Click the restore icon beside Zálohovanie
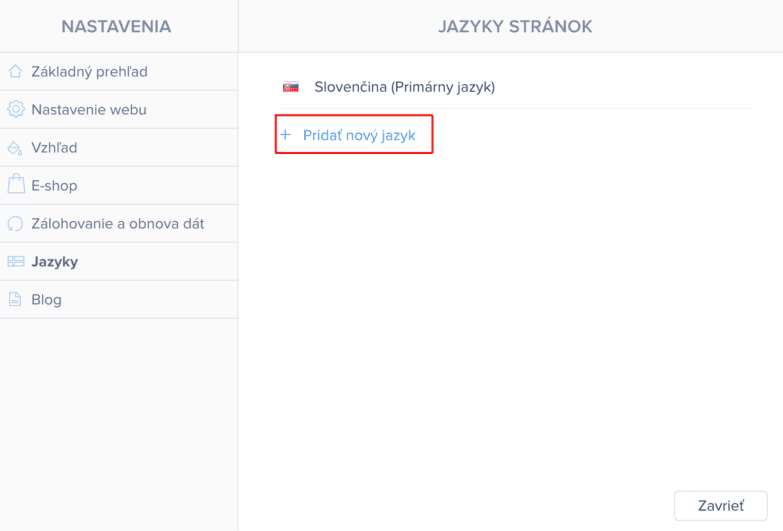The image size is (783, 531). coord(15,224)
